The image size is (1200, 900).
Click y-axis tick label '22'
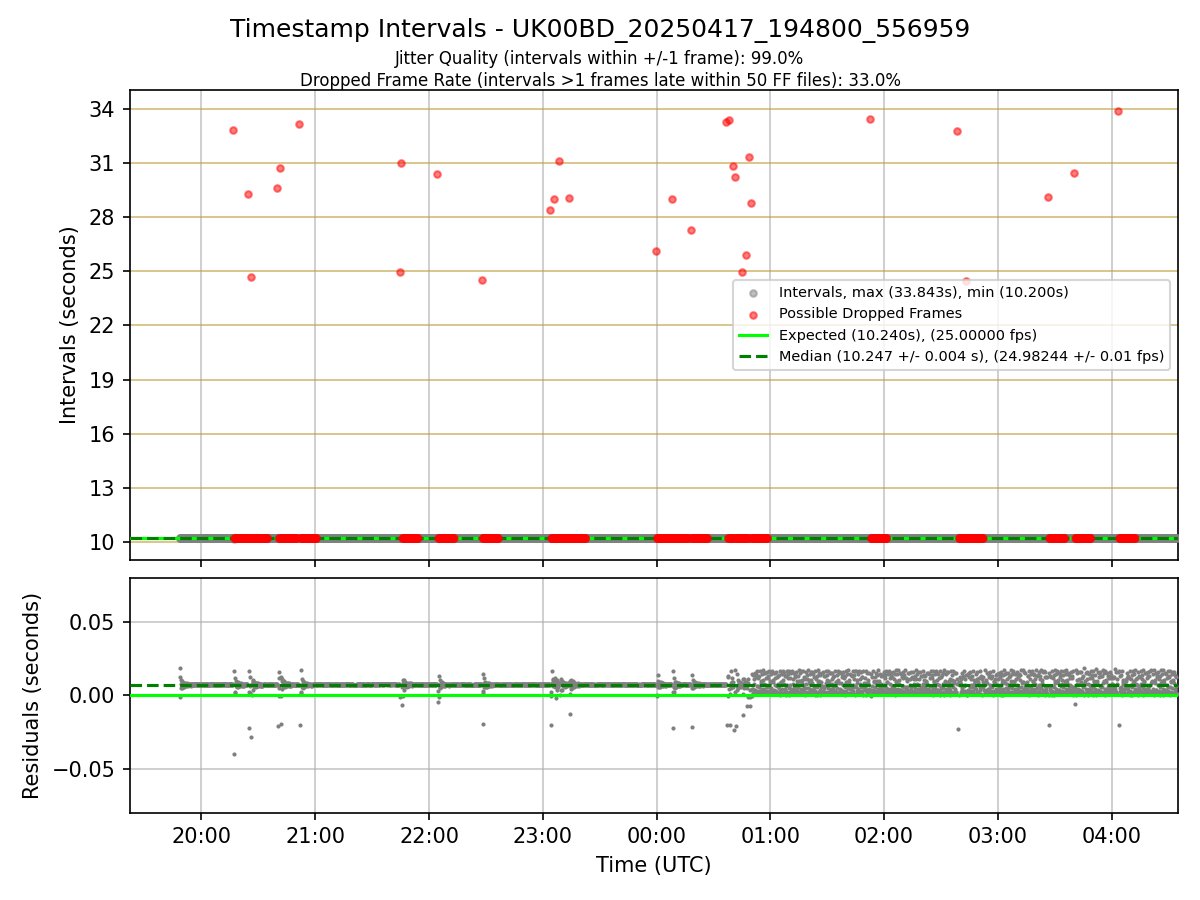click(x=104, y=325)
